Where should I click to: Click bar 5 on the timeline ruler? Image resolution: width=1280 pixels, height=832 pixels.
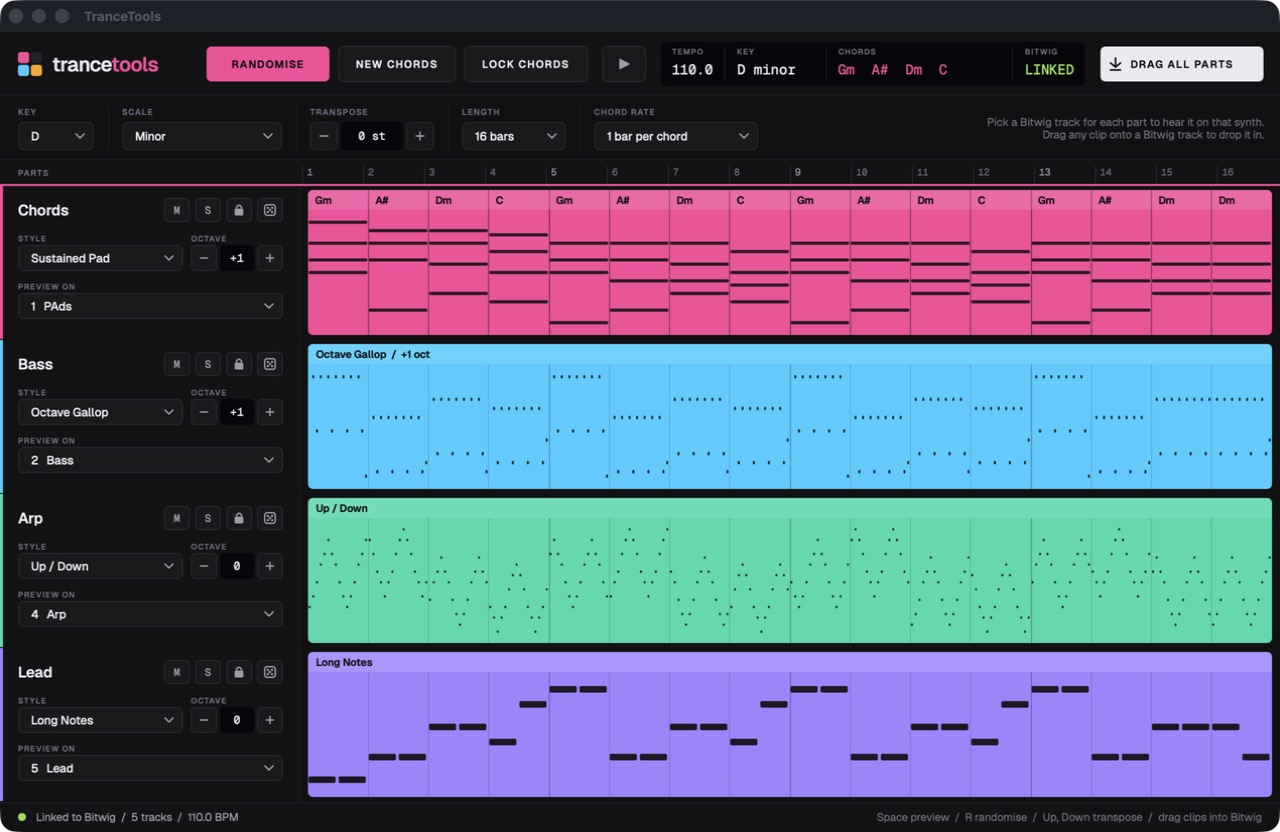click(553, 173)
